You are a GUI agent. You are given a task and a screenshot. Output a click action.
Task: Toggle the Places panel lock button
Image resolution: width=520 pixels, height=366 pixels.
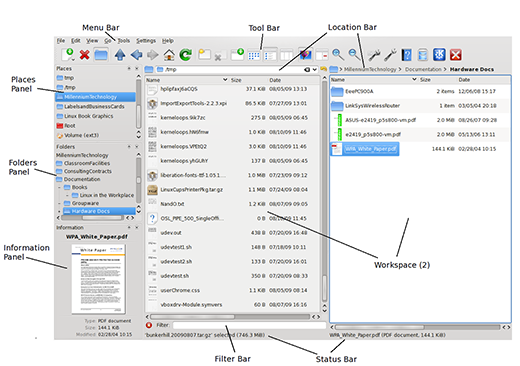click(129, 68)
